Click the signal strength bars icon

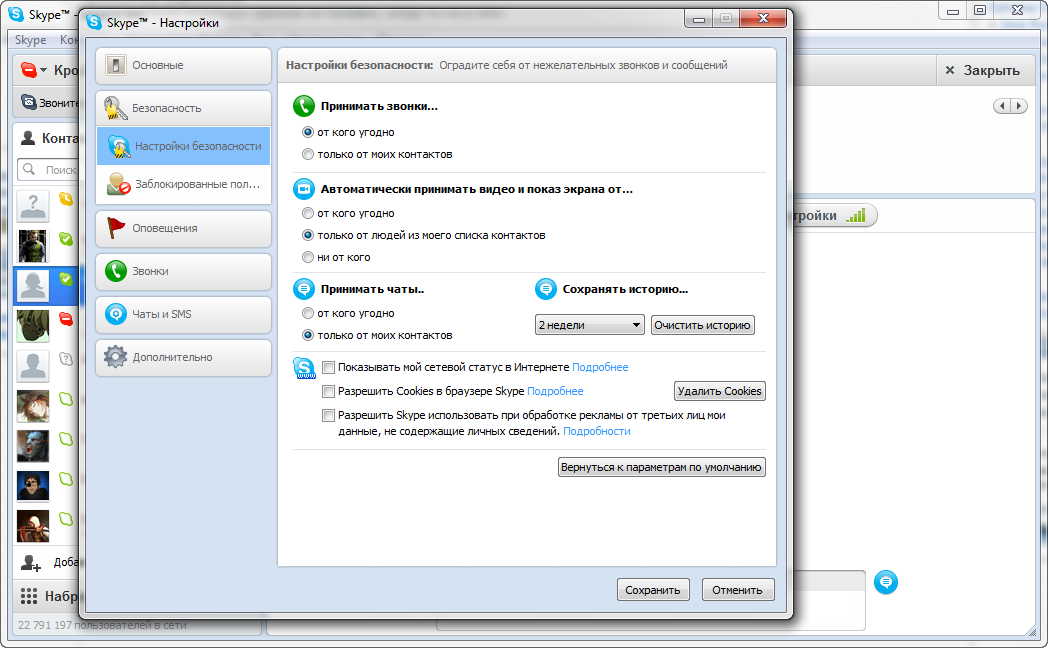pyautogui.click(x=856, y=215)
